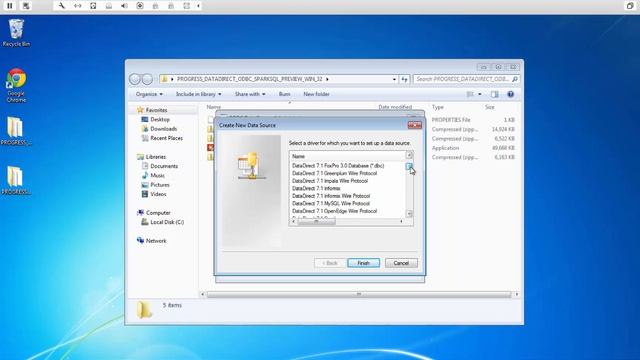640x360 pixels.
Task: Toggle the preview pane icon
Action: [495, 94]
